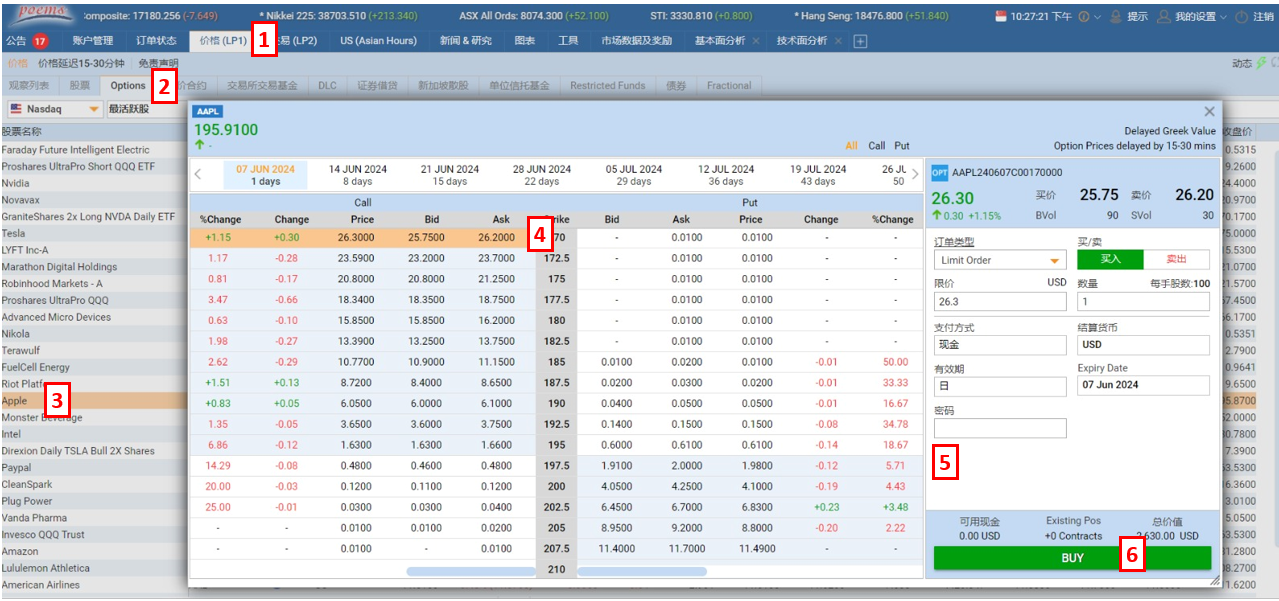Open the 结算货币 USD selector
Image resolution: width=1279 pixels, height=601 pixels.
click(x=1144, y=344)
